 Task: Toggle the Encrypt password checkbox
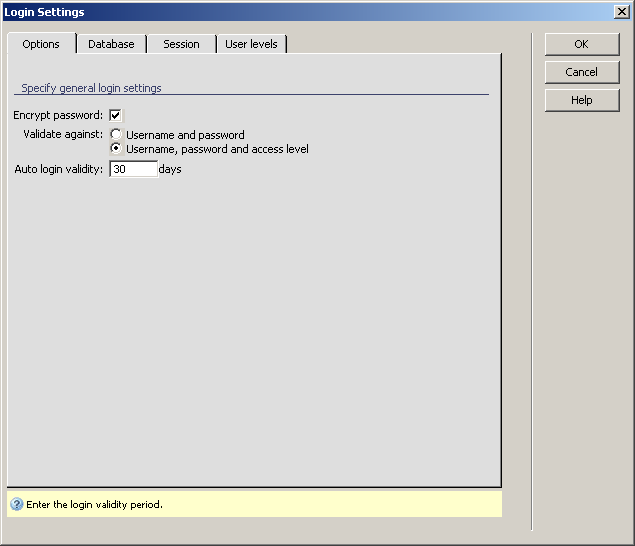click(x=116, y=115)
